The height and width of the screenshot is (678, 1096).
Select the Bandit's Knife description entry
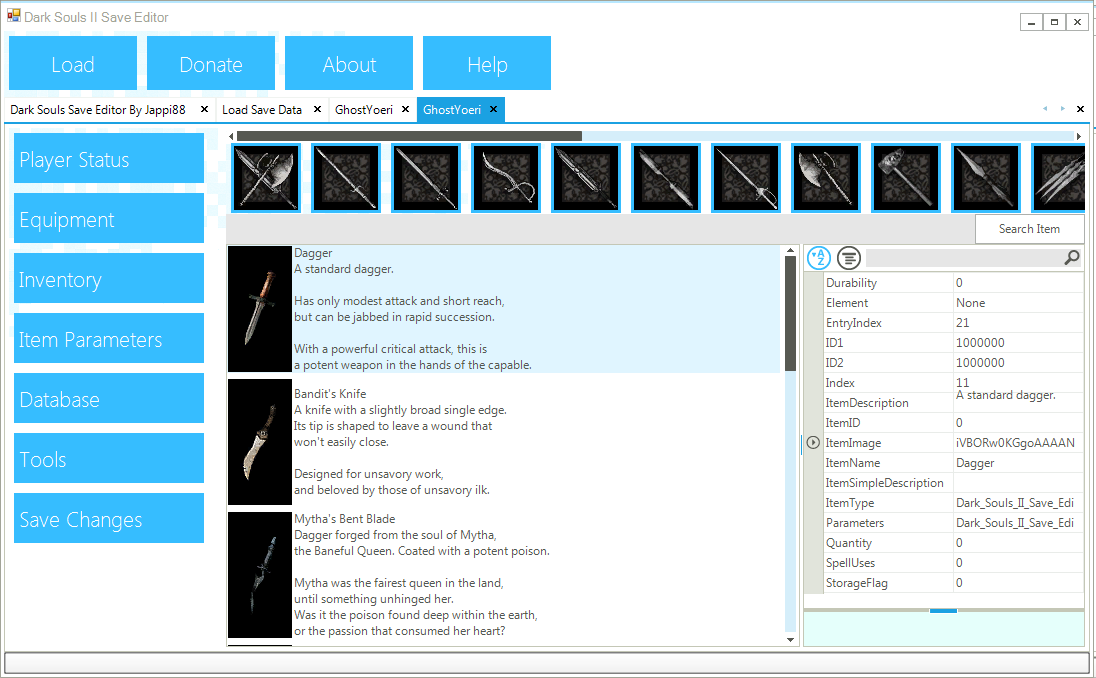pos(503,442)
